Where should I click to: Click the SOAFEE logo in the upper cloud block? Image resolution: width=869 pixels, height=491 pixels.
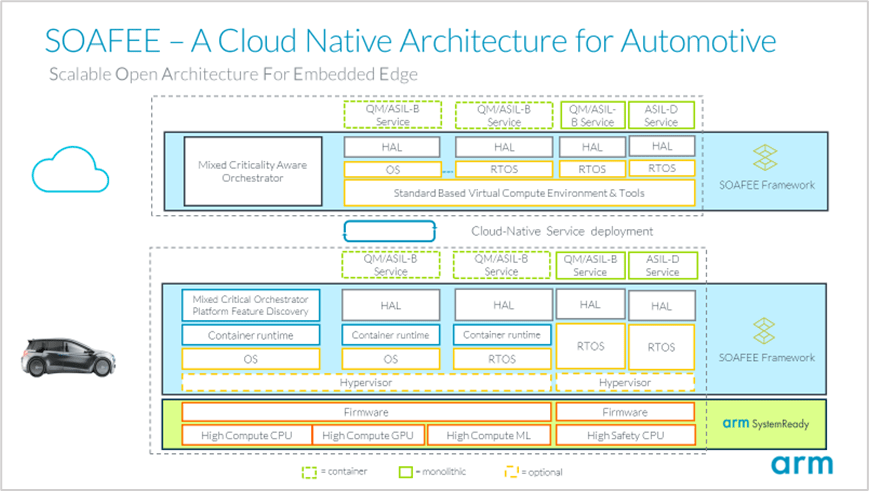[765, 158]
